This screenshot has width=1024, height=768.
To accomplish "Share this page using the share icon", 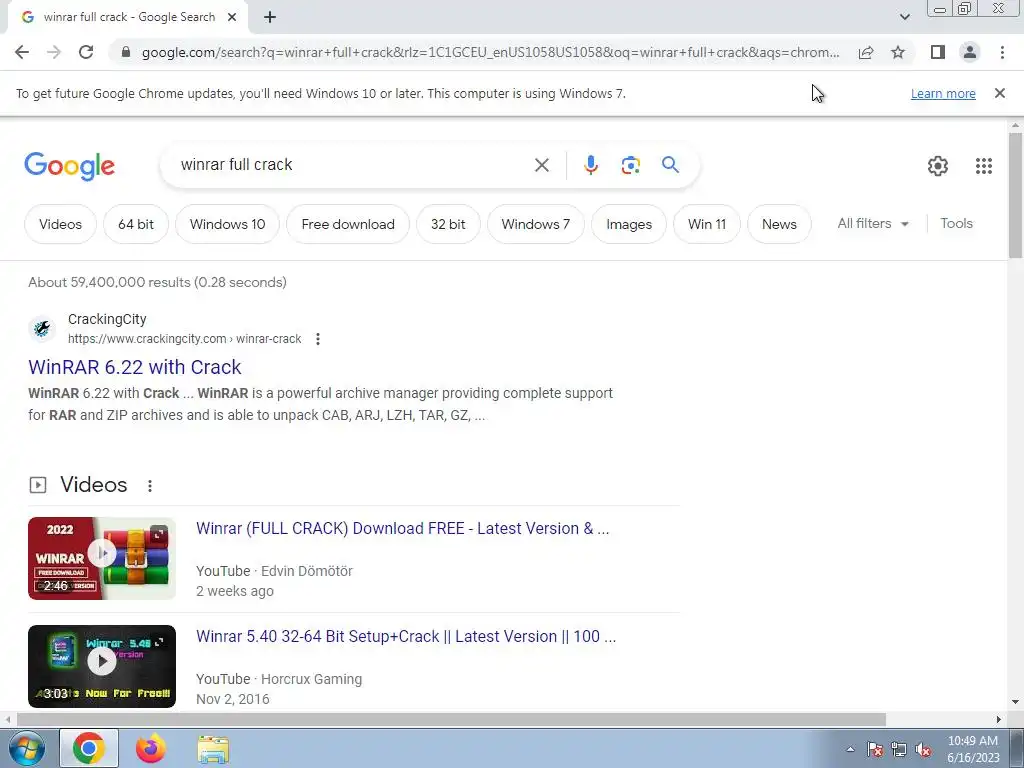I will pyautogui.click(x=866, y=52).
